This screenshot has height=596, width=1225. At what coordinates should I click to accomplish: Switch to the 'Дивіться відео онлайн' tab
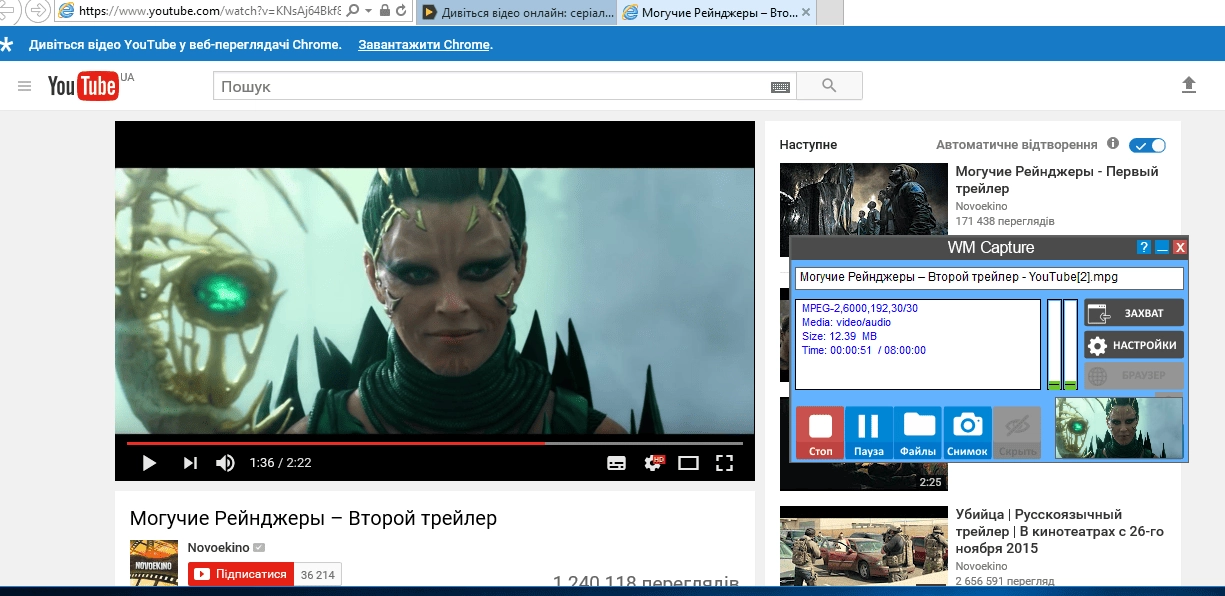515,12
